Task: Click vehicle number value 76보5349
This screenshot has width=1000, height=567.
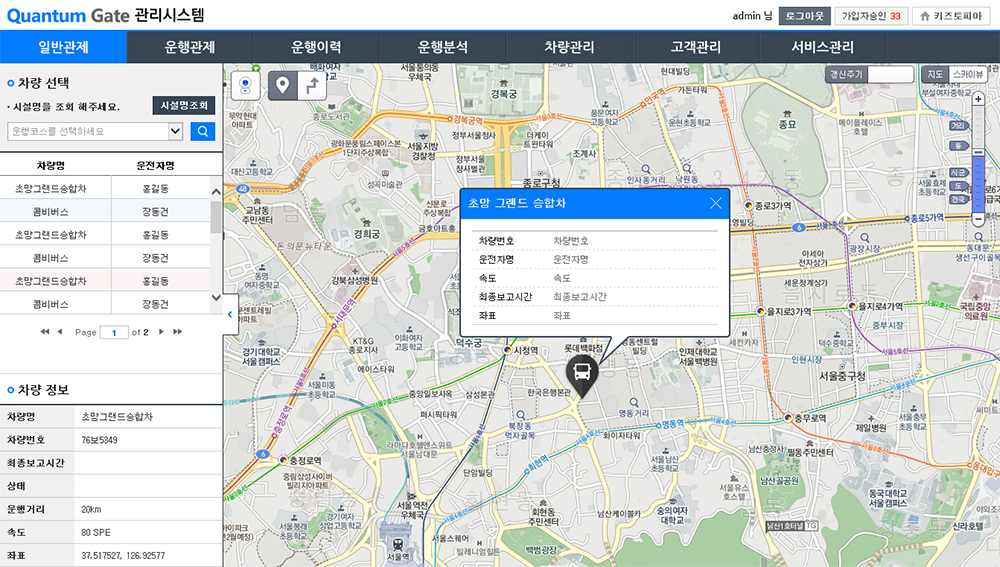Action: 99,440
